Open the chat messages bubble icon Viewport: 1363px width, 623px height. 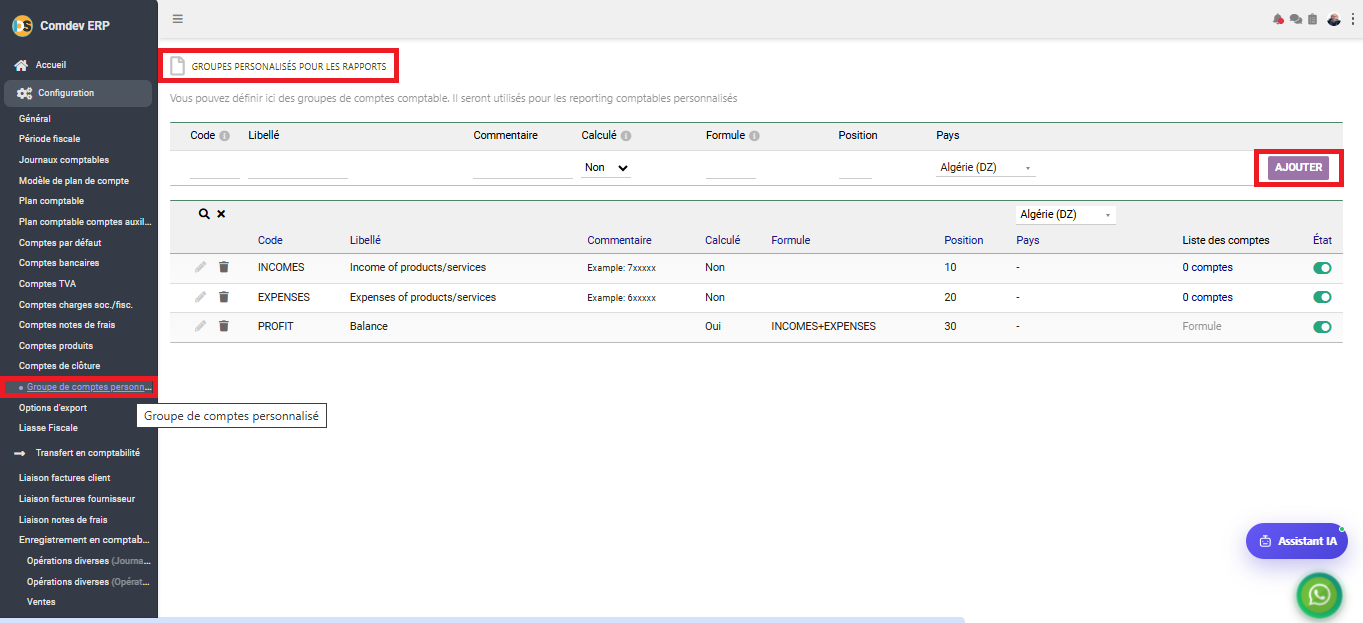[1296, 19]
